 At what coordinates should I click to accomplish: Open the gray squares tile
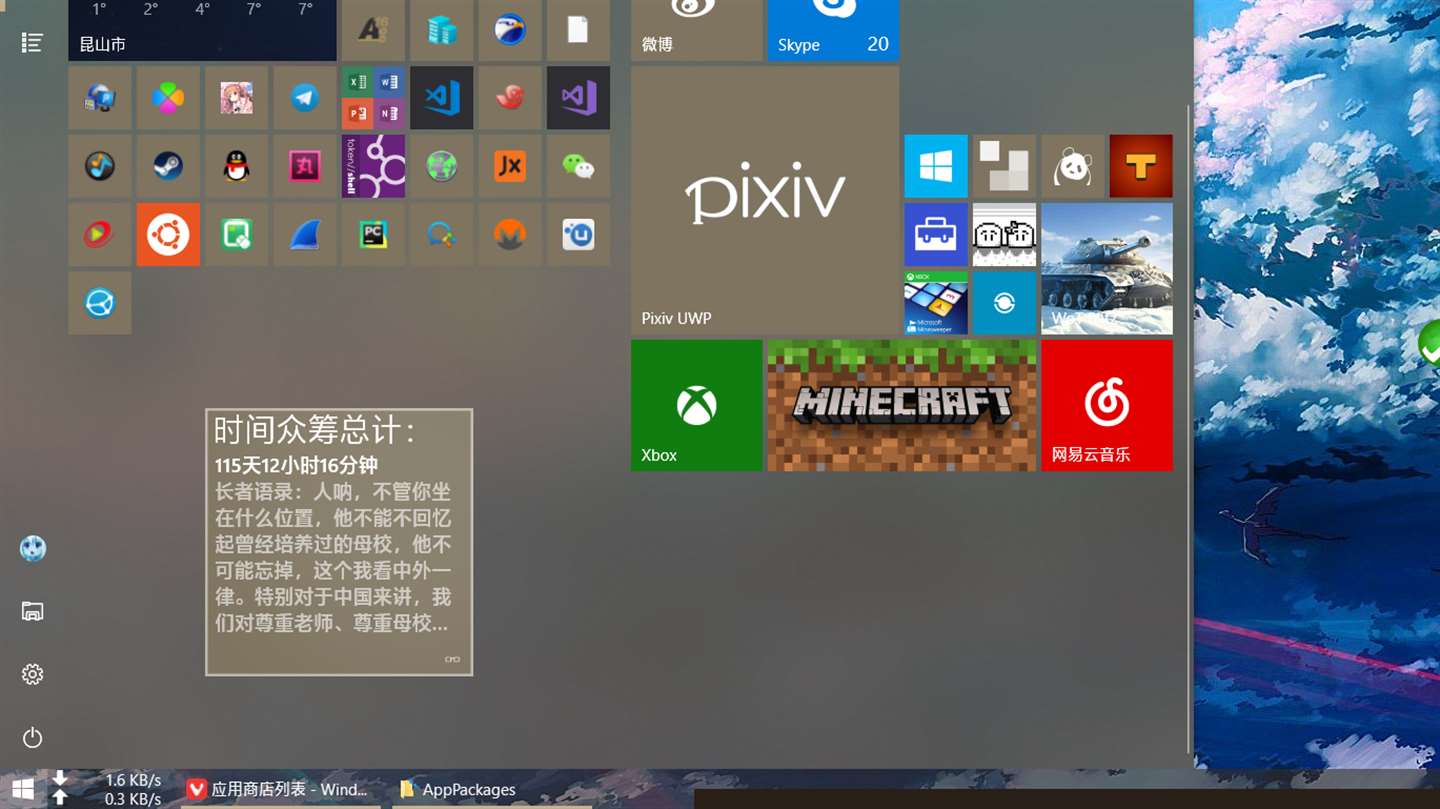point(1004,166)
